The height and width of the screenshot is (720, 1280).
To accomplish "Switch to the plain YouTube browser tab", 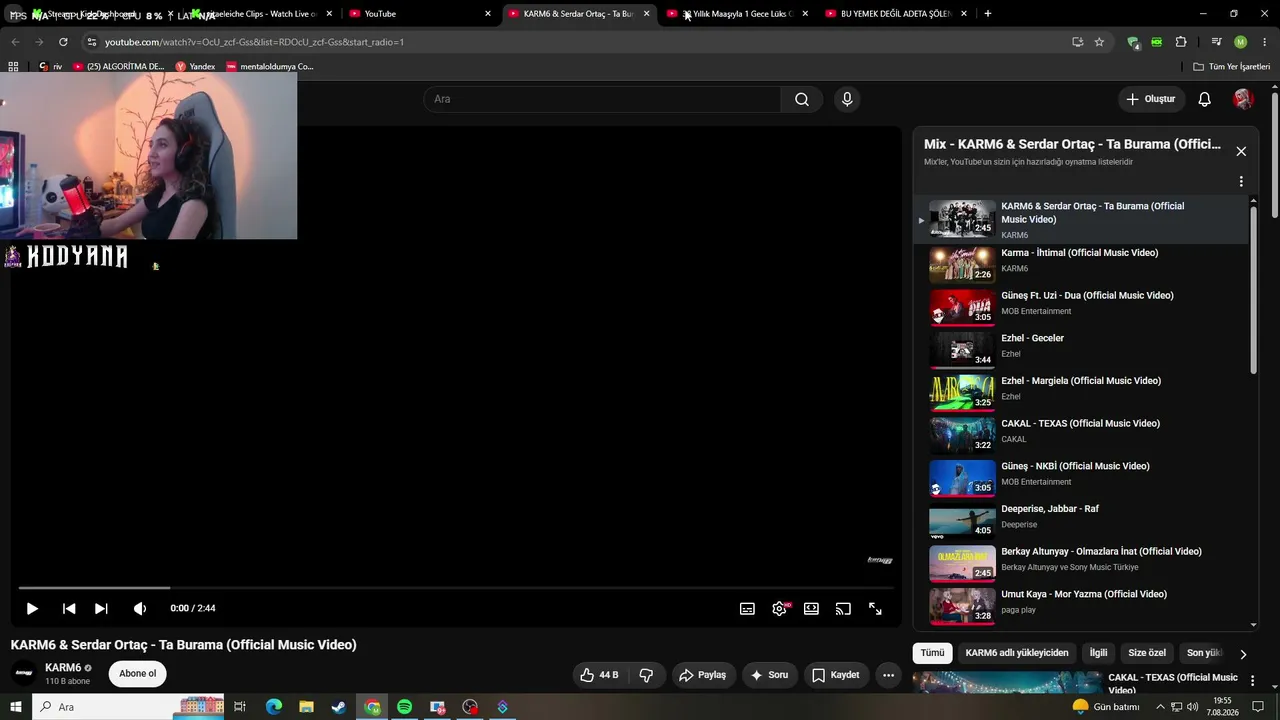I will [x=421, y=14].
